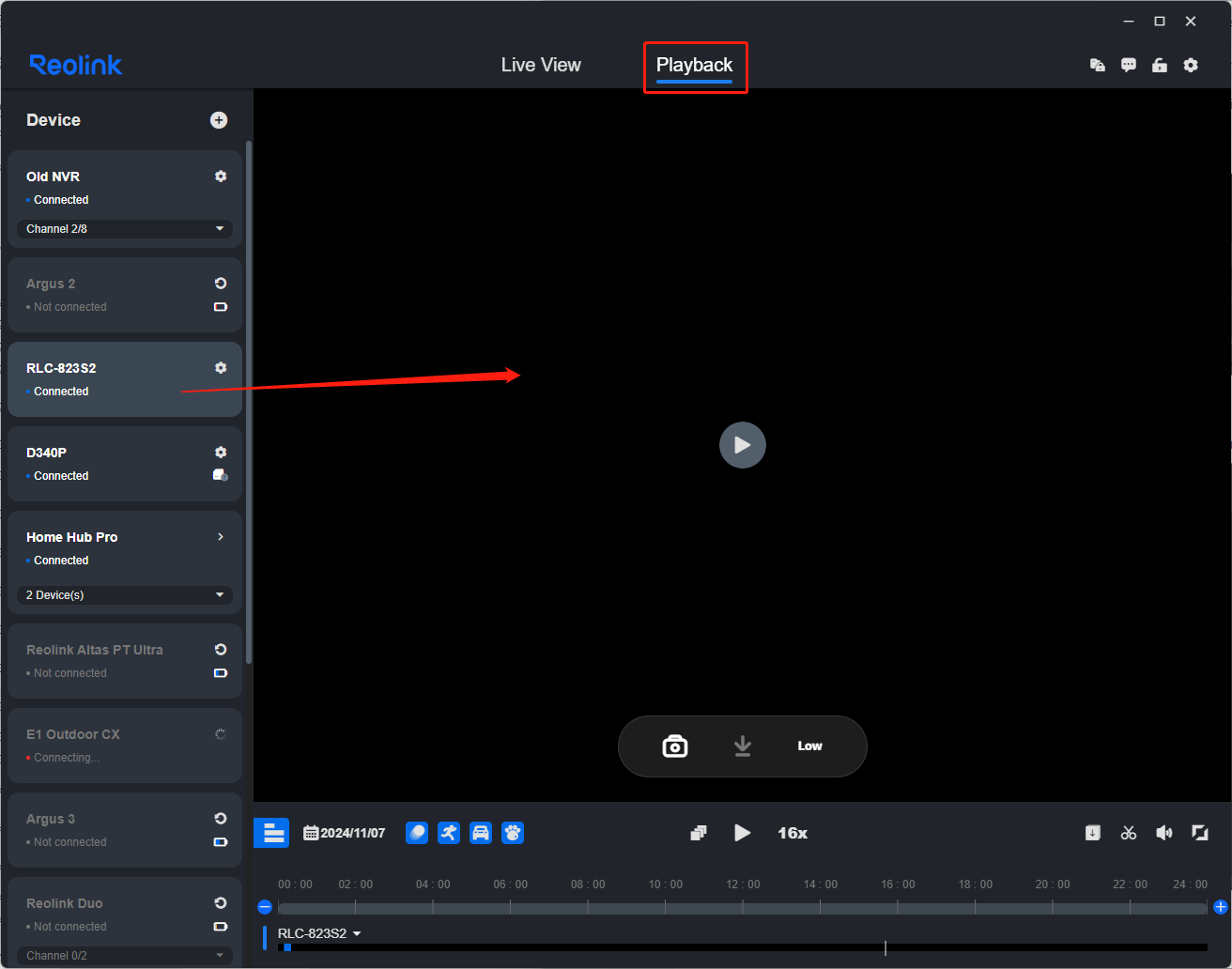Image resolution: width=1232 pixels, height=969 pixels.
Task: Click the Reolink Duo device name
Action: pos(65,903)
